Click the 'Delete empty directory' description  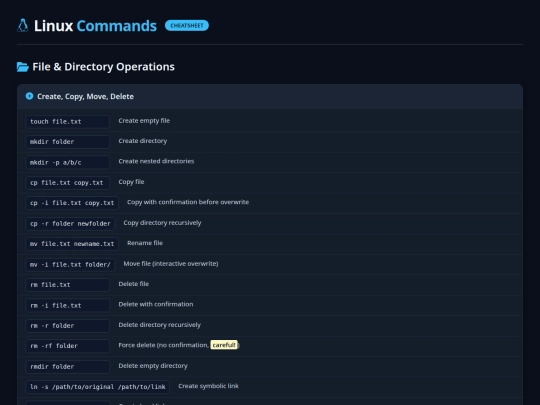point(153,366)
